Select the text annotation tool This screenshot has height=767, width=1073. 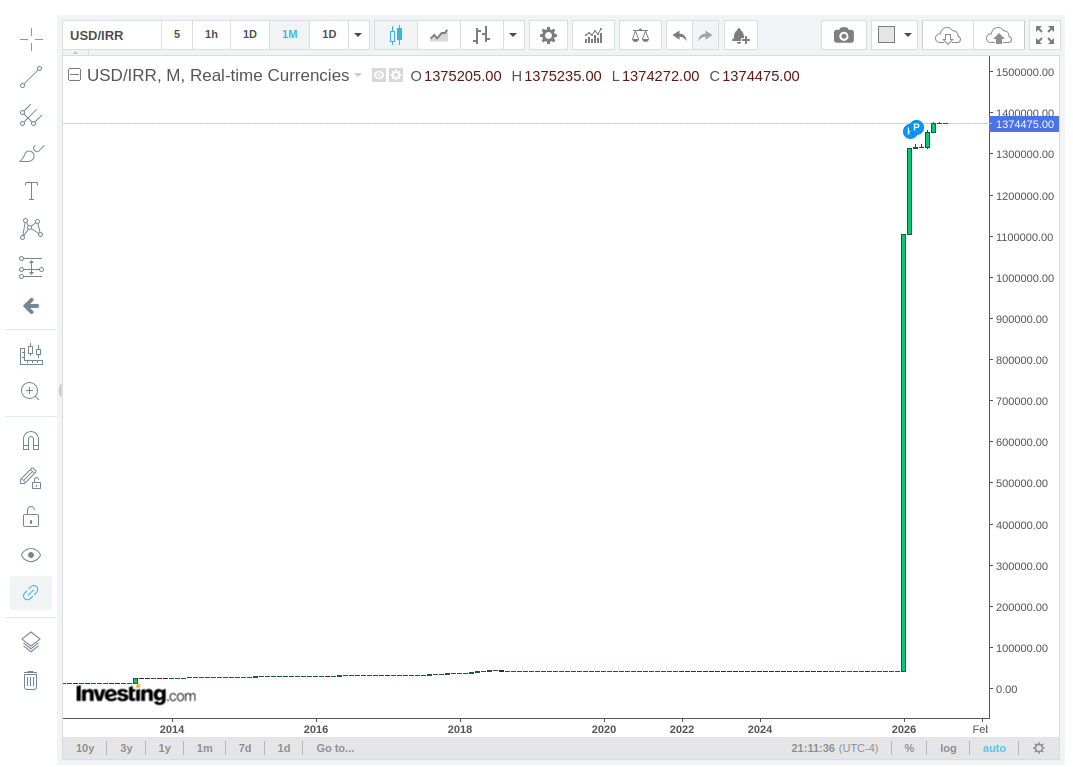(31, 191)
